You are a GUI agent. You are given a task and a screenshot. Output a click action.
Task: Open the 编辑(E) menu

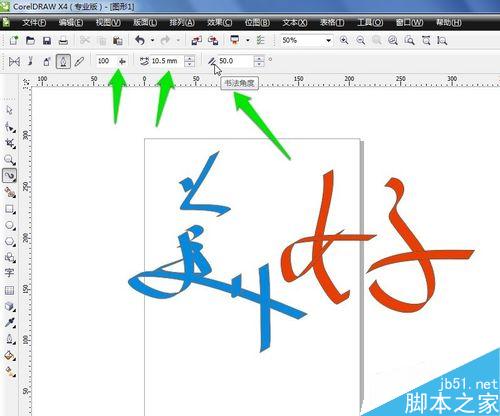(71, 23)
